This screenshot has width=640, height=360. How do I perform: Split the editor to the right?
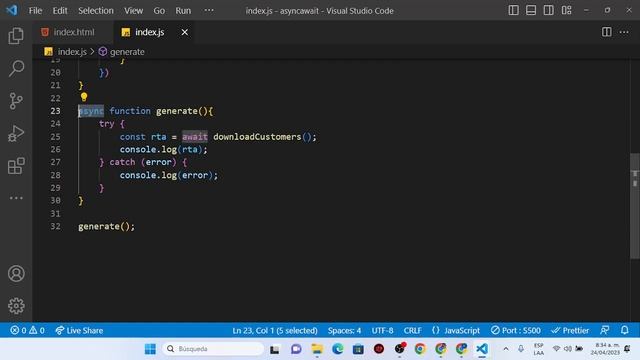point(607,32)
